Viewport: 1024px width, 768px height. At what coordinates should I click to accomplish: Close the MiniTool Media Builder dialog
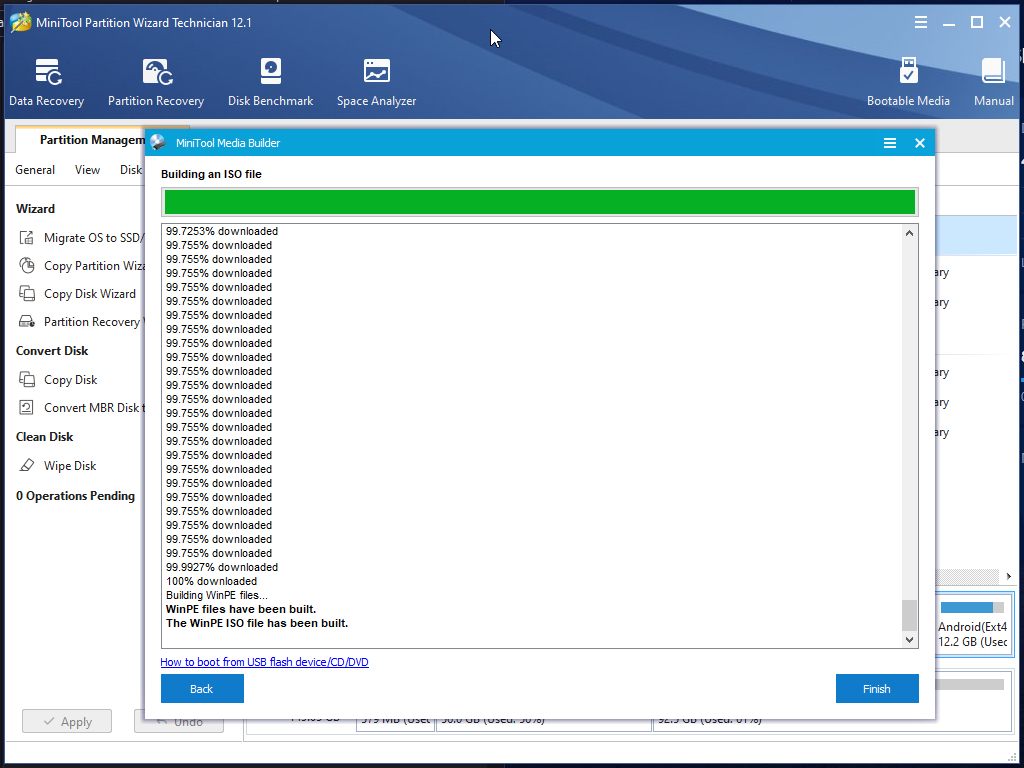[920, 143]
